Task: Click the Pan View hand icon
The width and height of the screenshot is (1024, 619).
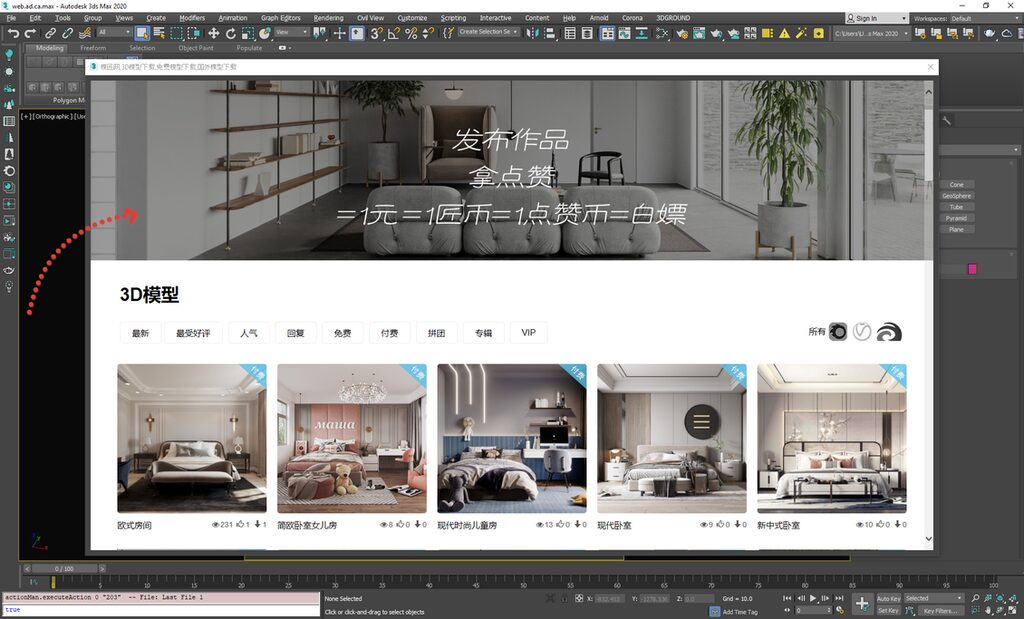Action: 987,611
